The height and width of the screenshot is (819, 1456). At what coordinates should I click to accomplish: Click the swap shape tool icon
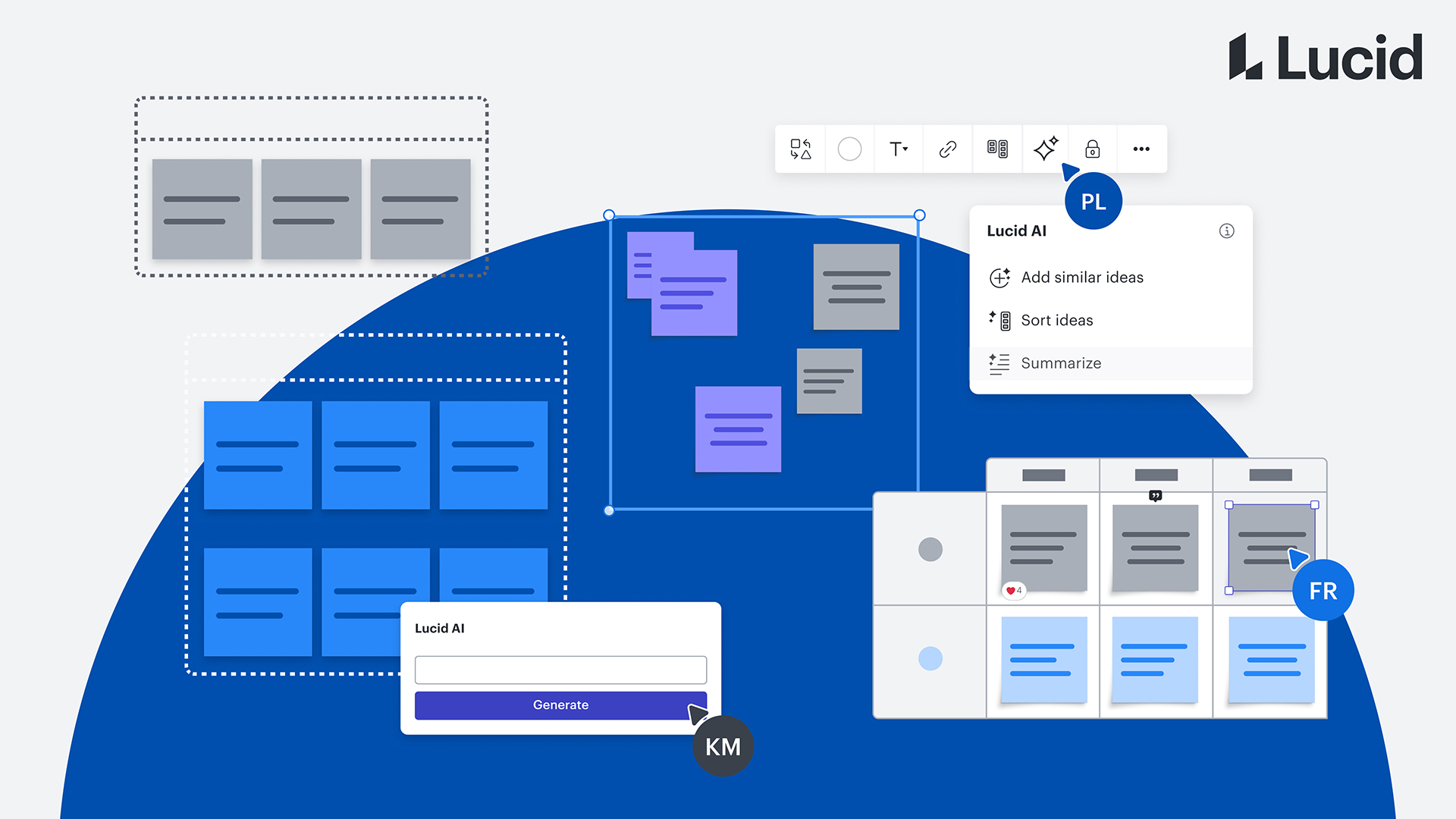800,149
